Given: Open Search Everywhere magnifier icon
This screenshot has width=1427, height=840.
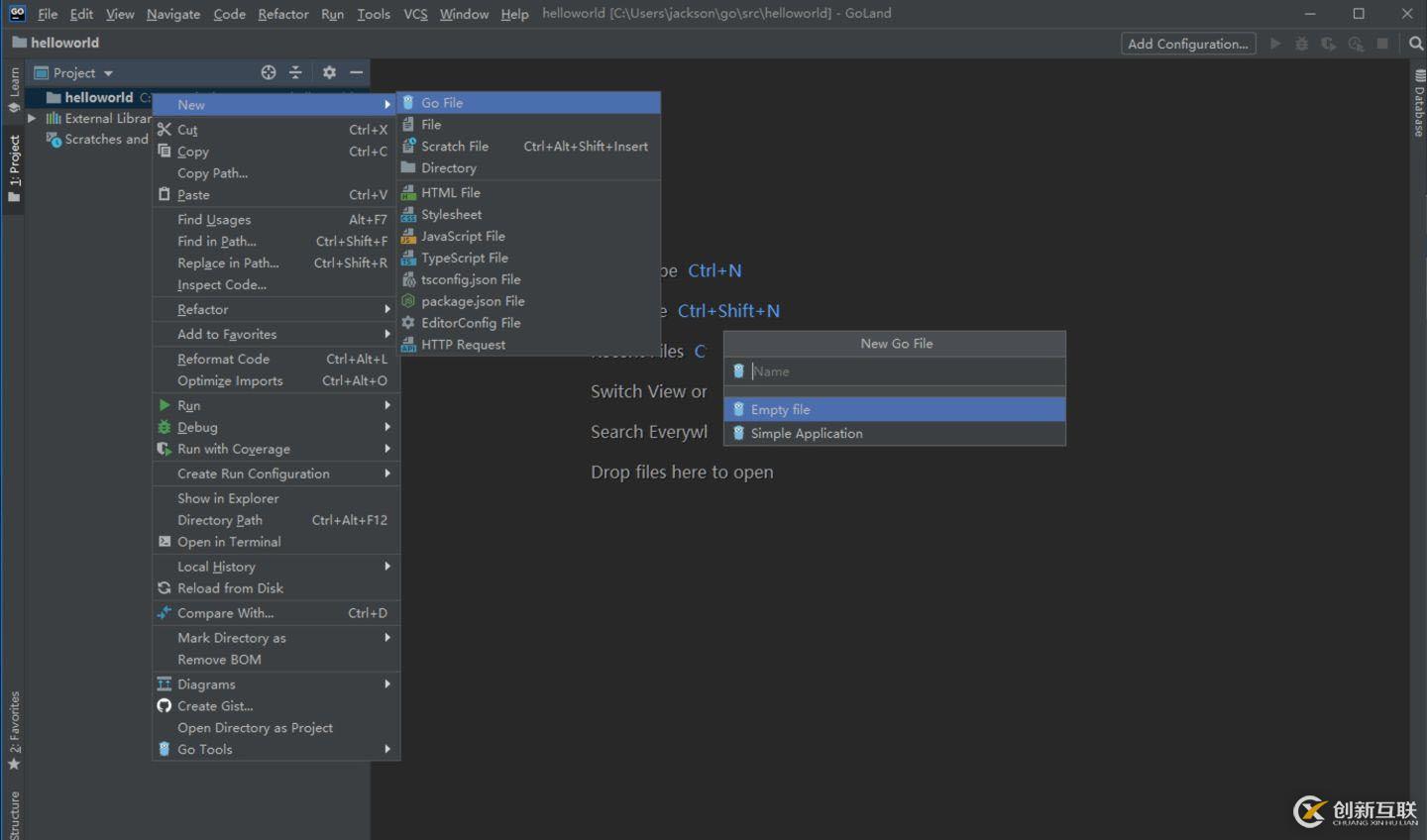Looking at the screenshot, I should pos(1415,44).
